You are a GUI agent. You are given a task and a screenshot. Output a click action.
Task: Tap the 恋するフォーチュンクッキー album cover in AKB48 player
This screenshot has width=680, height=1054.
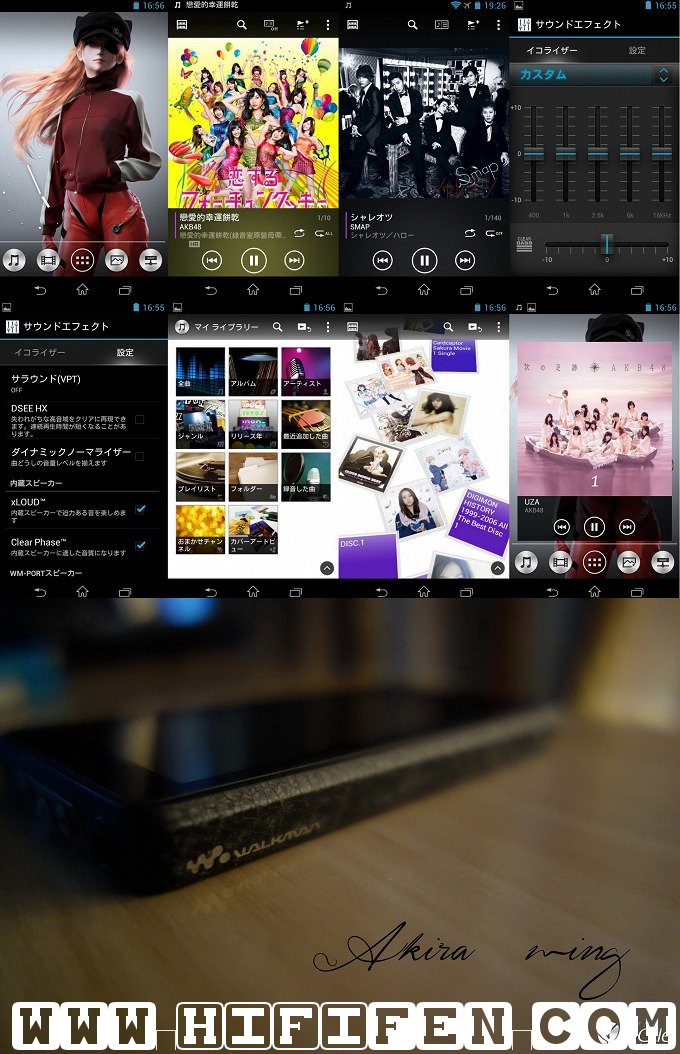point(253,123)
